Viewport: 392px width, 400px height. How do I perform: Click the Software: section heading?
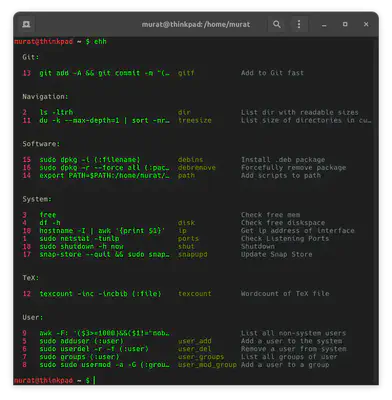pyautogui.click(x=41, y=144)
